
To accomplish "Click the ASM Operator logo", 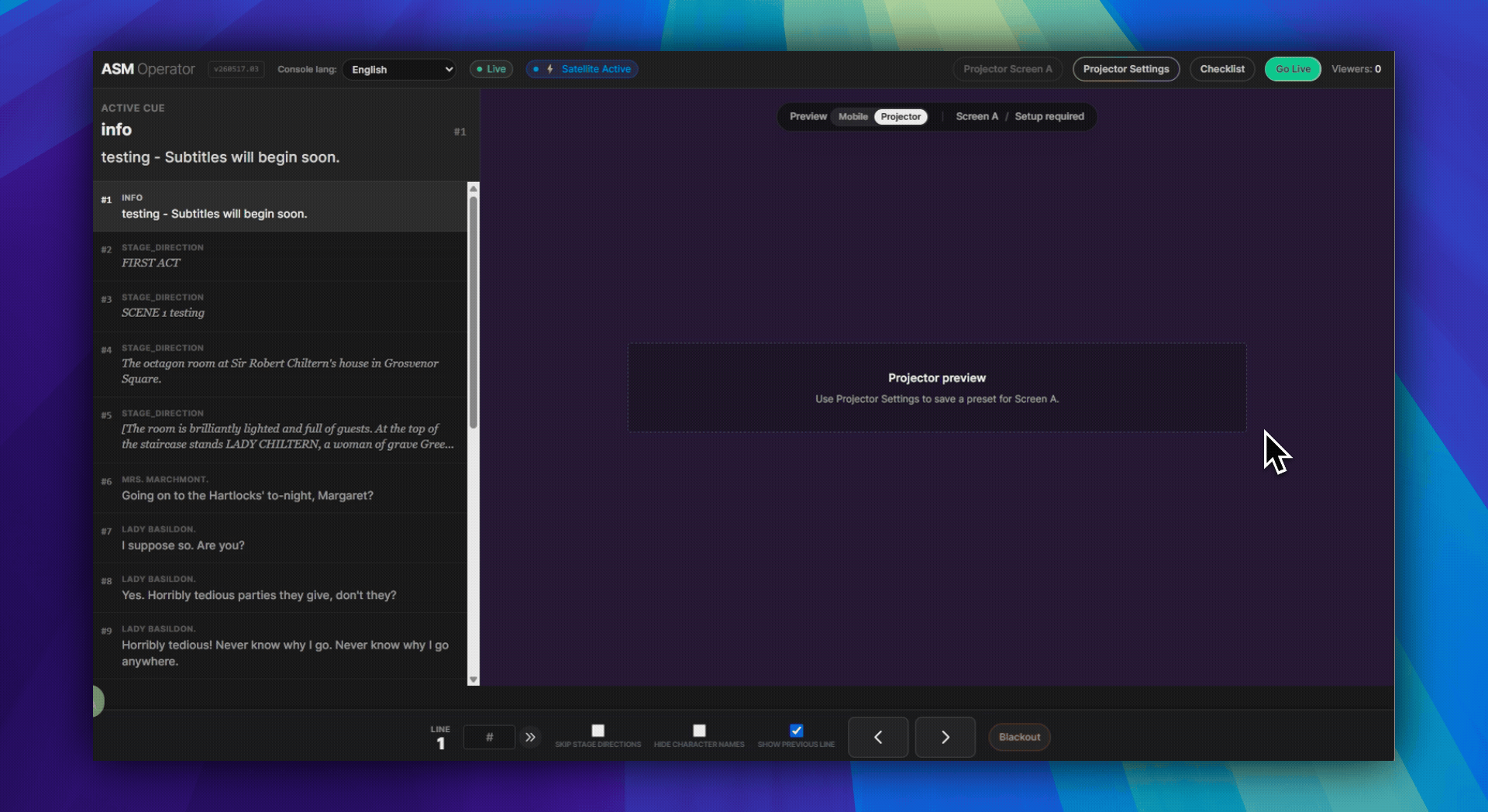I will pos(148,69).
